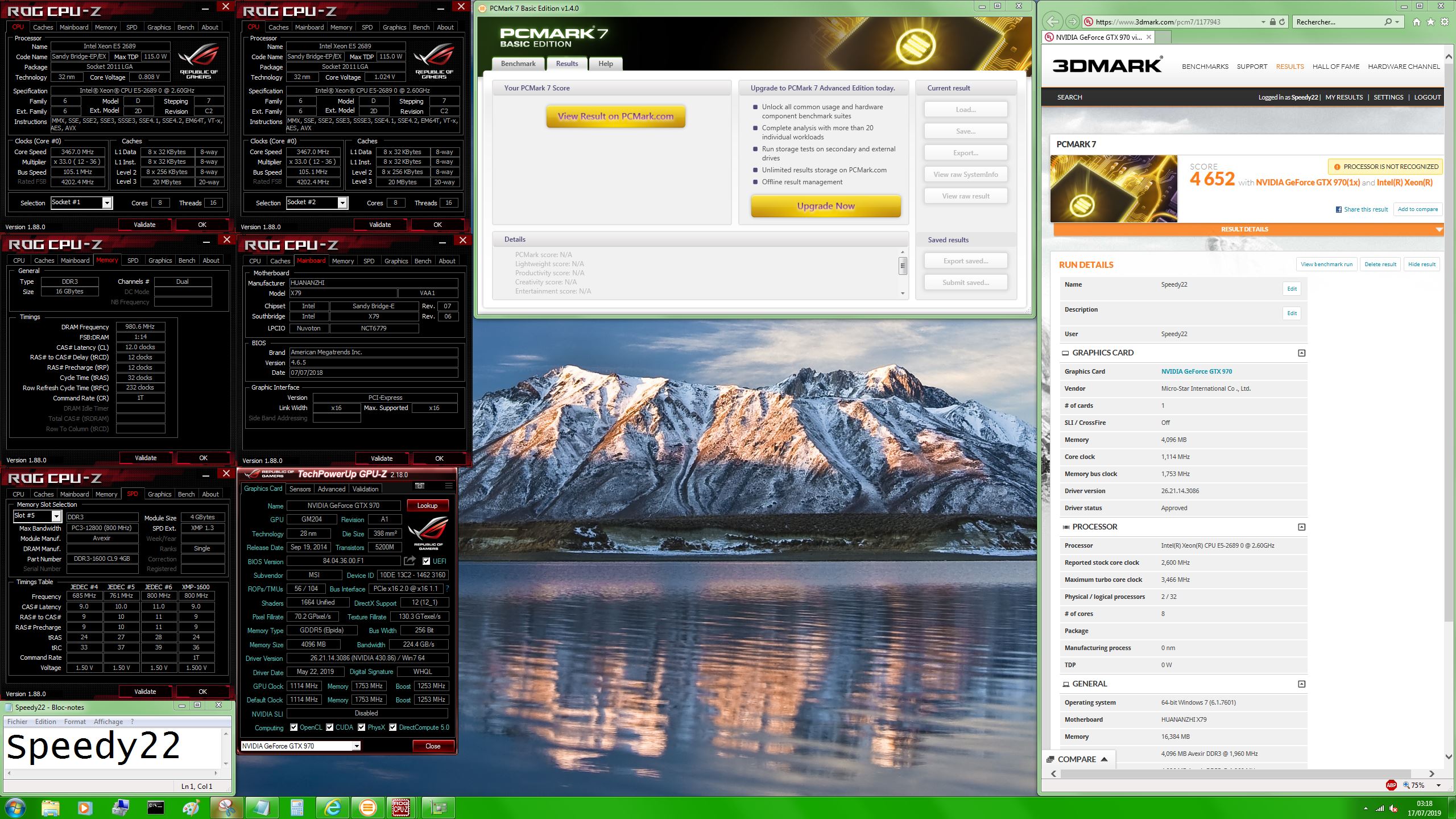The height and width of the screenshot is (819, 1456).
Task: Switch to the Caches tab in Socket #1 CPU-Z
Action: click(x=43, y=27)
